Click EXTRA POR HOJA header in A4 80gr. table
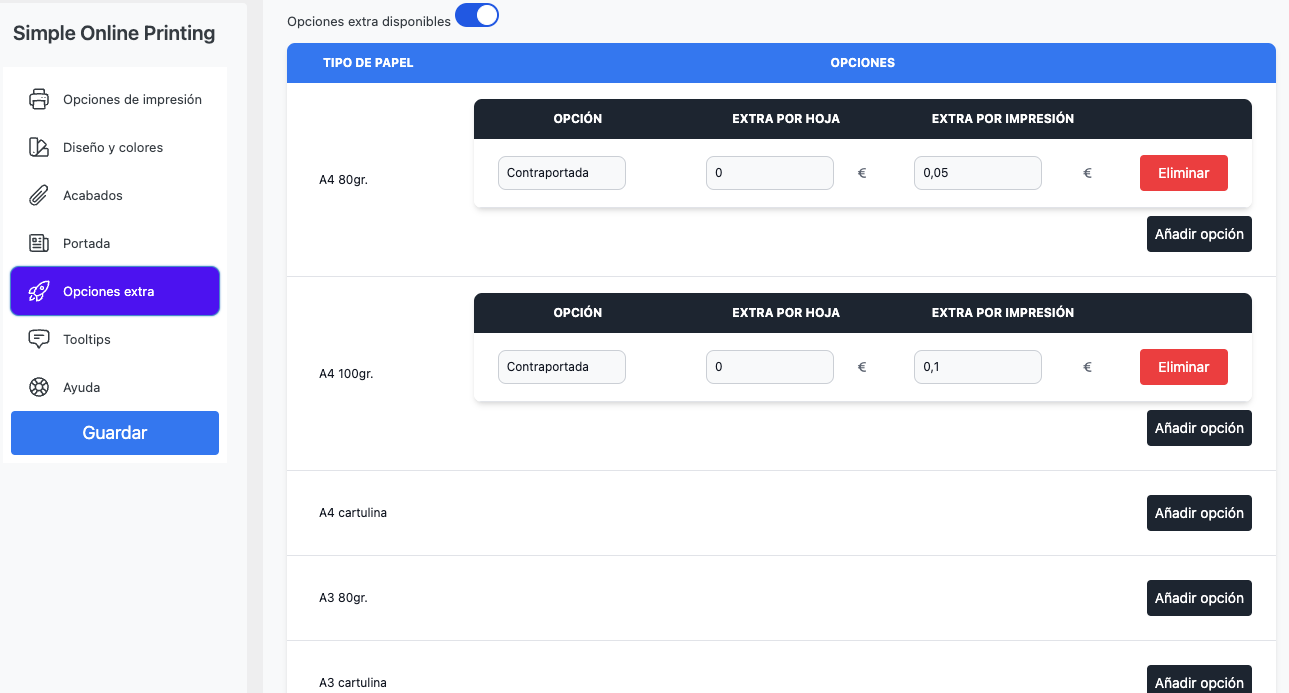This screenshot has height=693, width=1289. [786, 119]
